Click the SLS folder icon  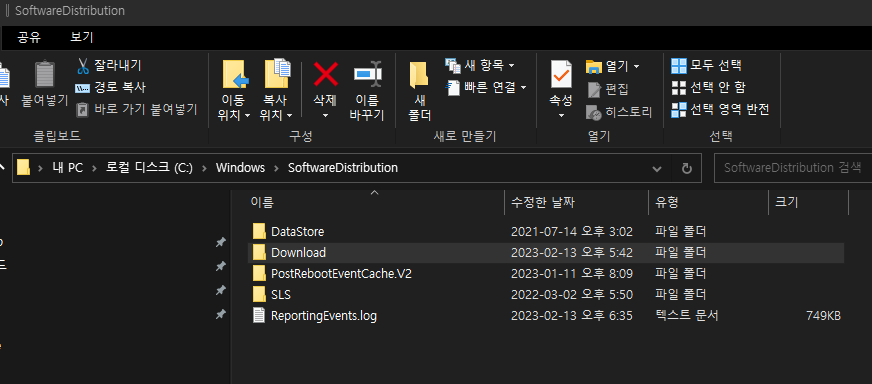(259, 294)
